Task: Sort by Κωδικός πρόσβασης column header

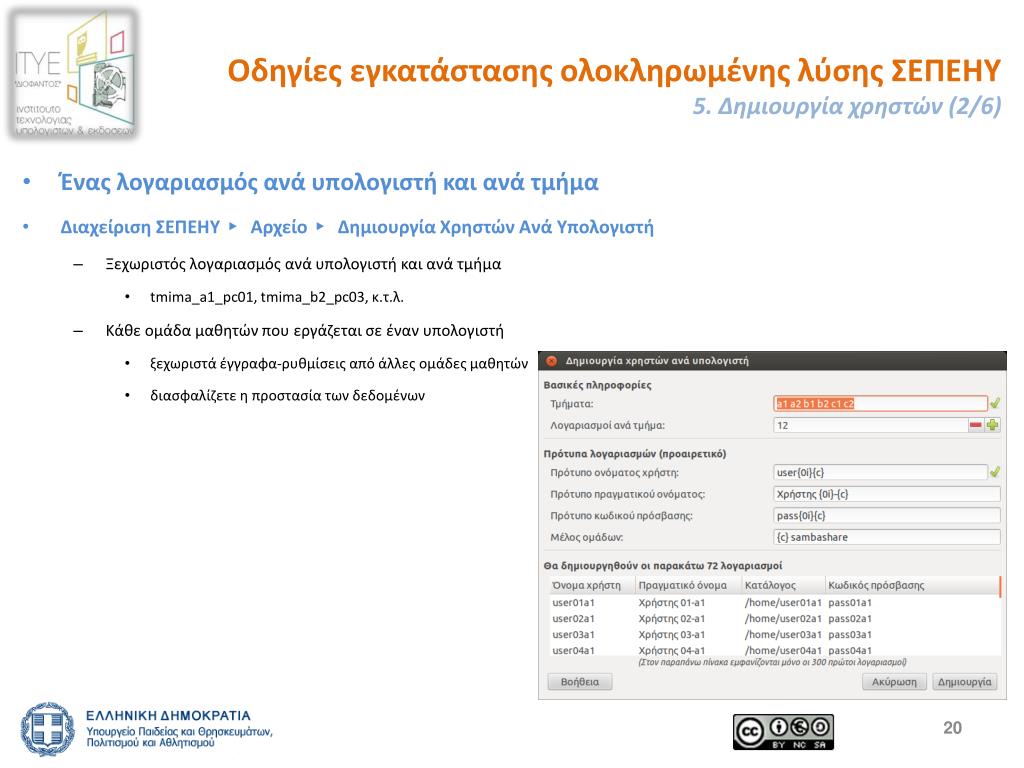Action: pos(910,585)
